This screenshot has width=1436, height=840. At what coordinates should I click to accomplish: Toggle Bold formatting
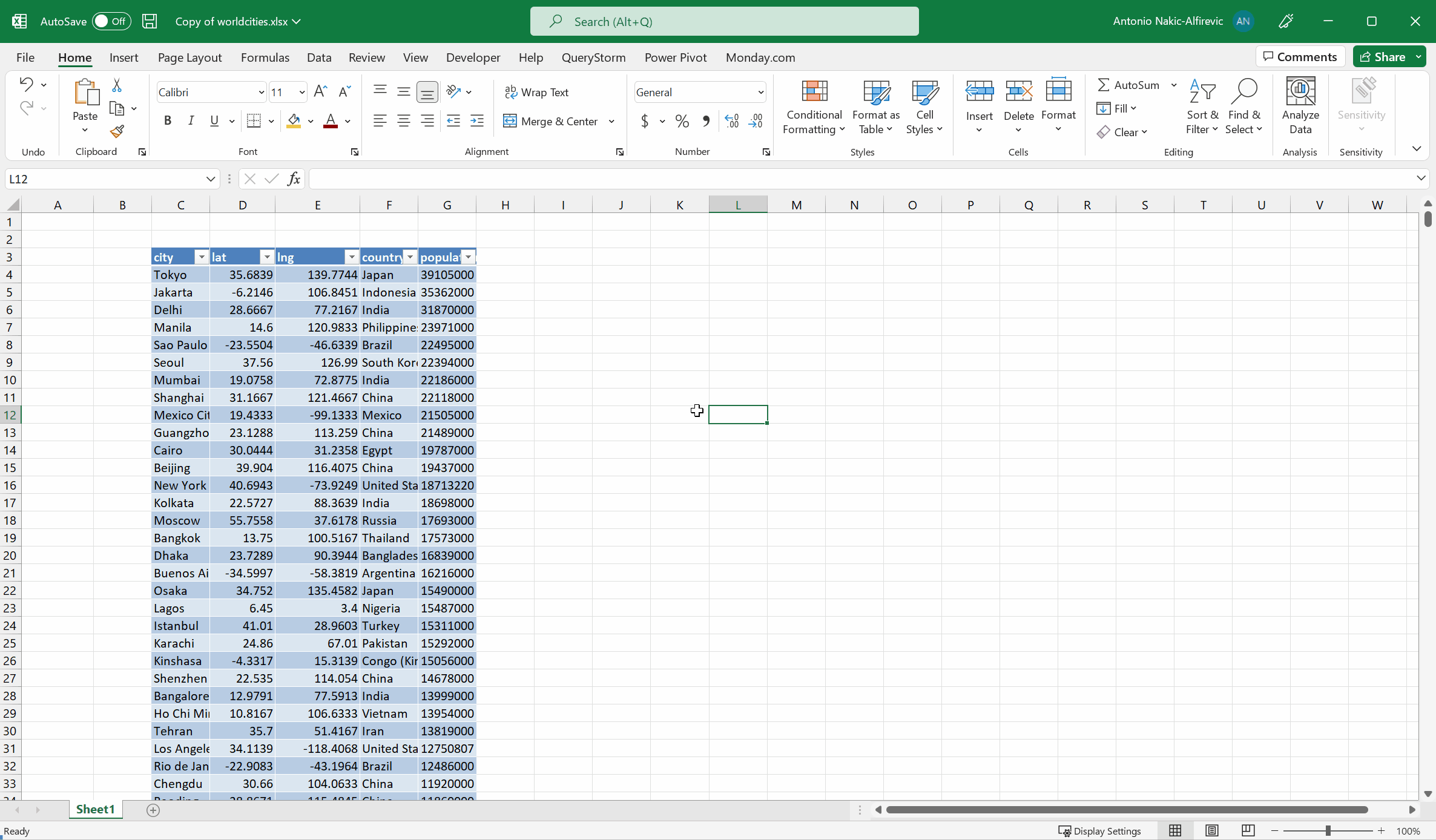pos(168,121)
